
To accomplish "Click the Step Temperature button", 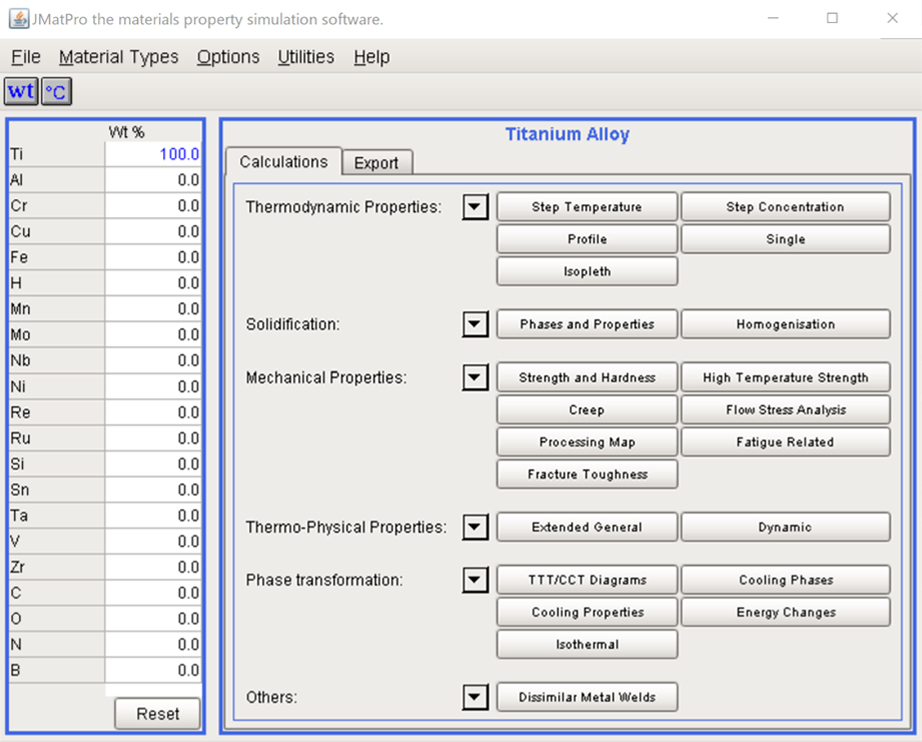I will click(587, 207).
